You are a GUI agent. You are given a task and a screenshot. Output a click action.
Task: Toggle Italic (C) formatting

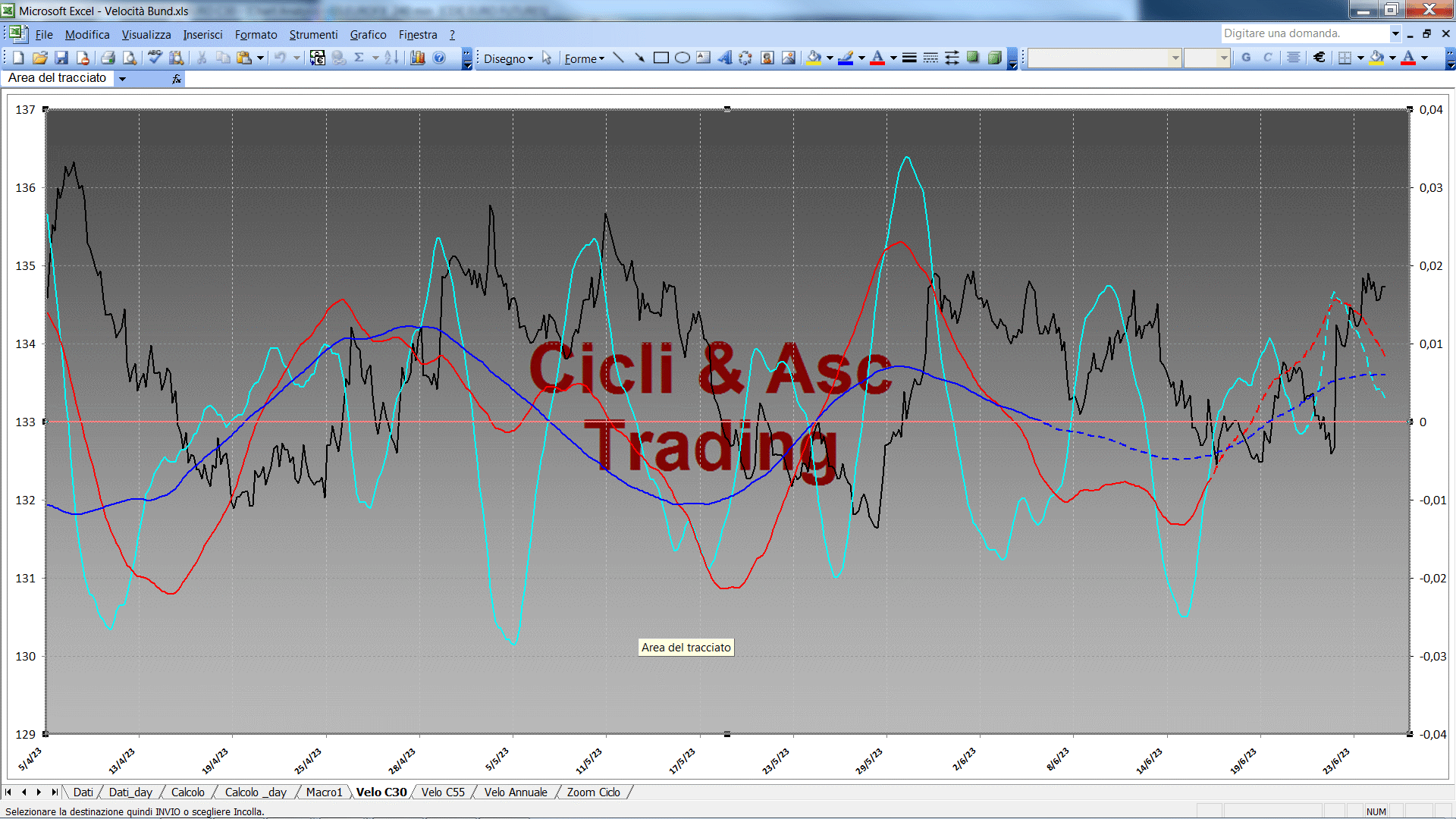[1267, 58]
